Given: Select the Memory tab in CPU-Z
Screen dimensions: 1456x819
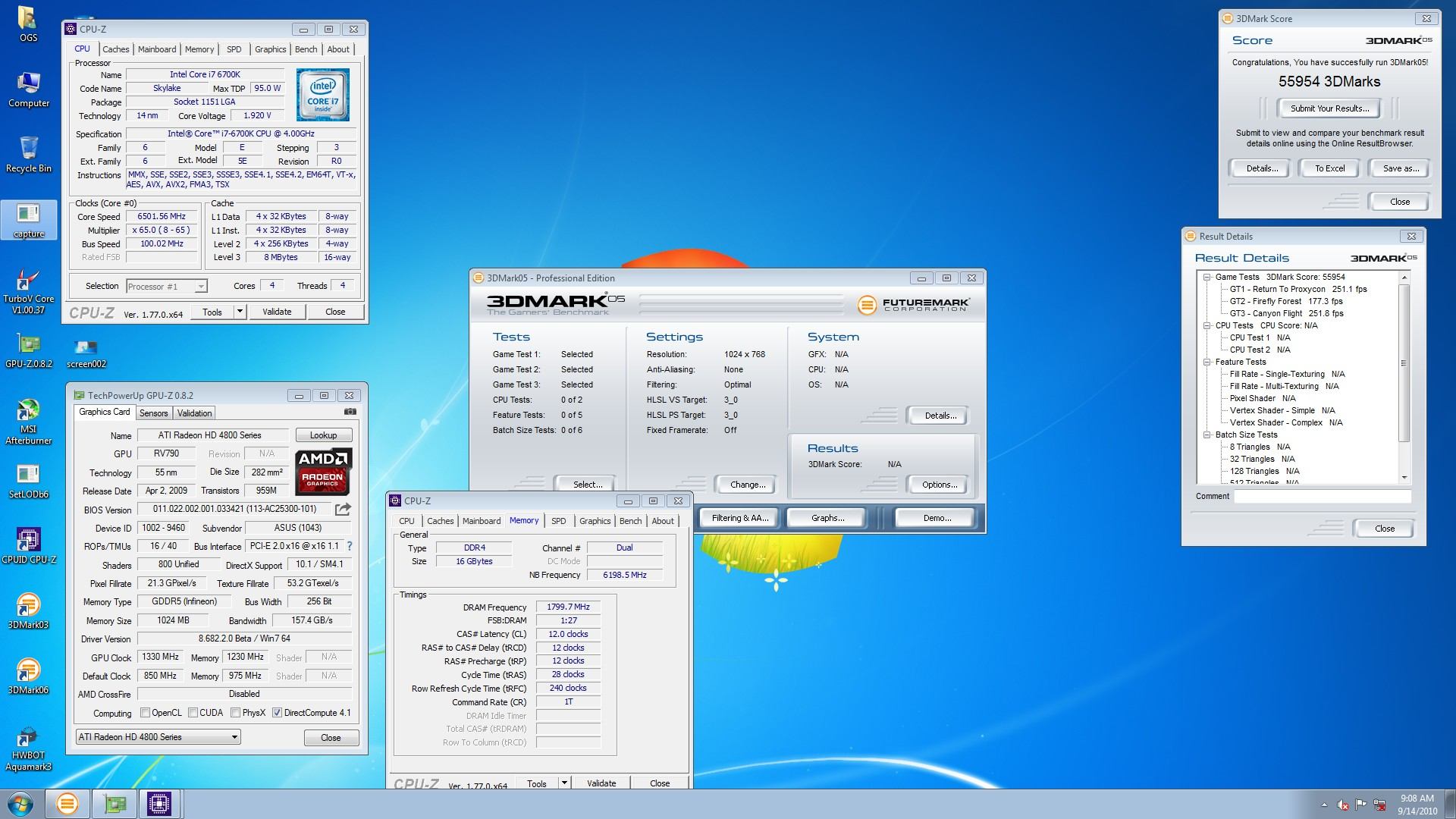Looking at the screenshot, I should click(199, 49).
